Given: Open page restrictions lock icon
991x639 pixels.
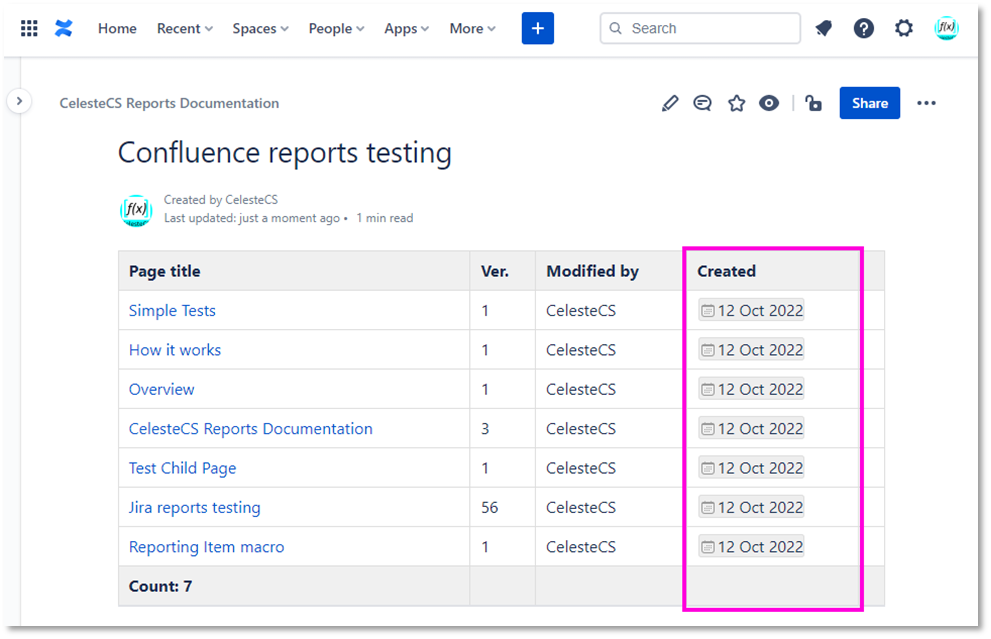Looking at the screenshot, I should (x=813, y=103).
